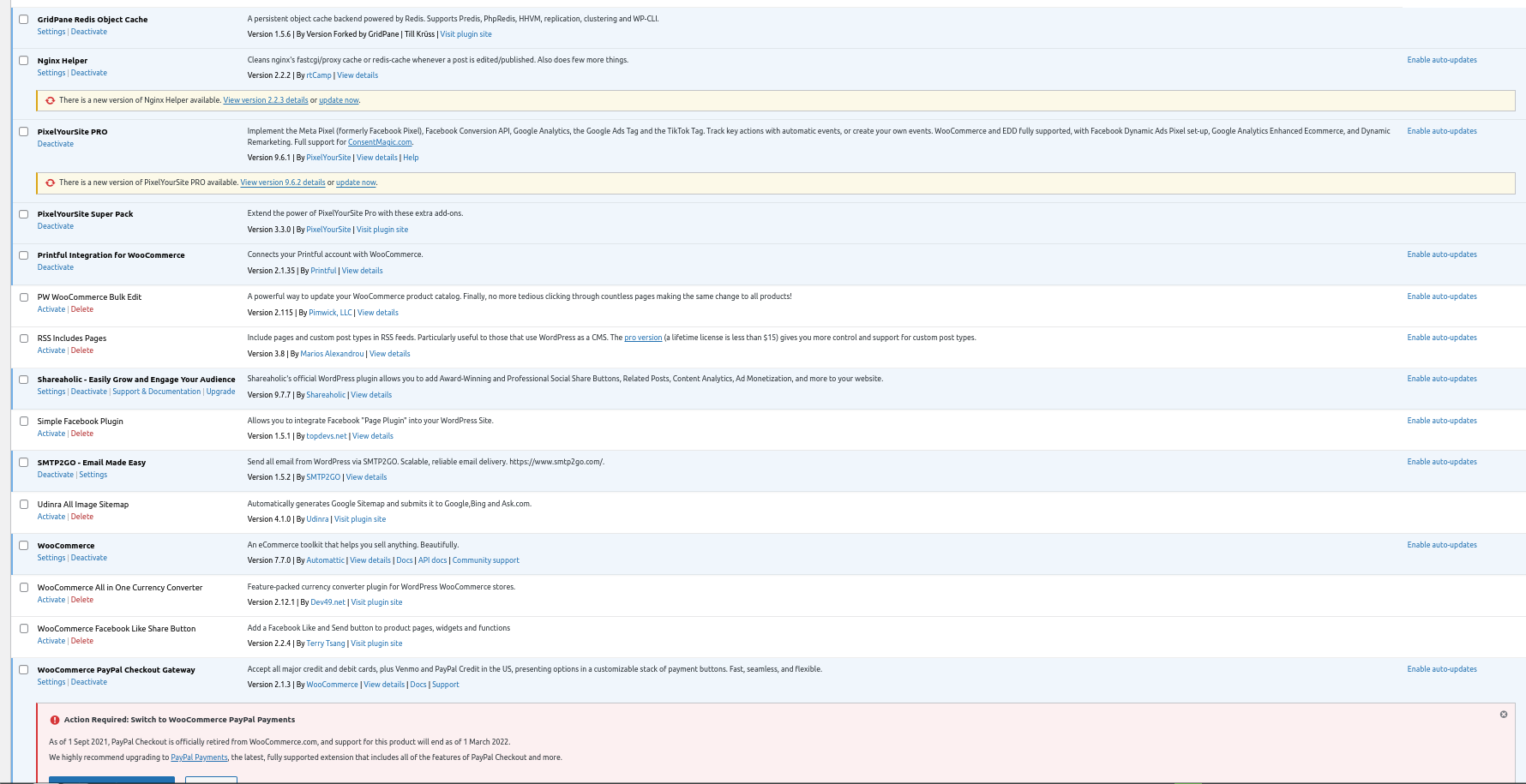This screenshot has width=1526, height=784.
Task: Update Nginx Helper using update now link
Action: click(339, 100)
